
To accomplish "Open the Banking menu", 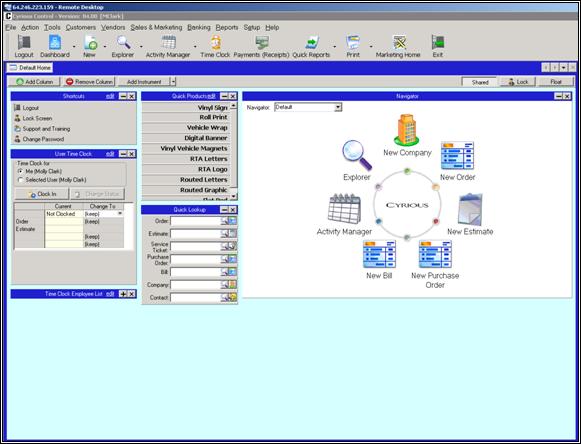I will click(x=199, y=27).
